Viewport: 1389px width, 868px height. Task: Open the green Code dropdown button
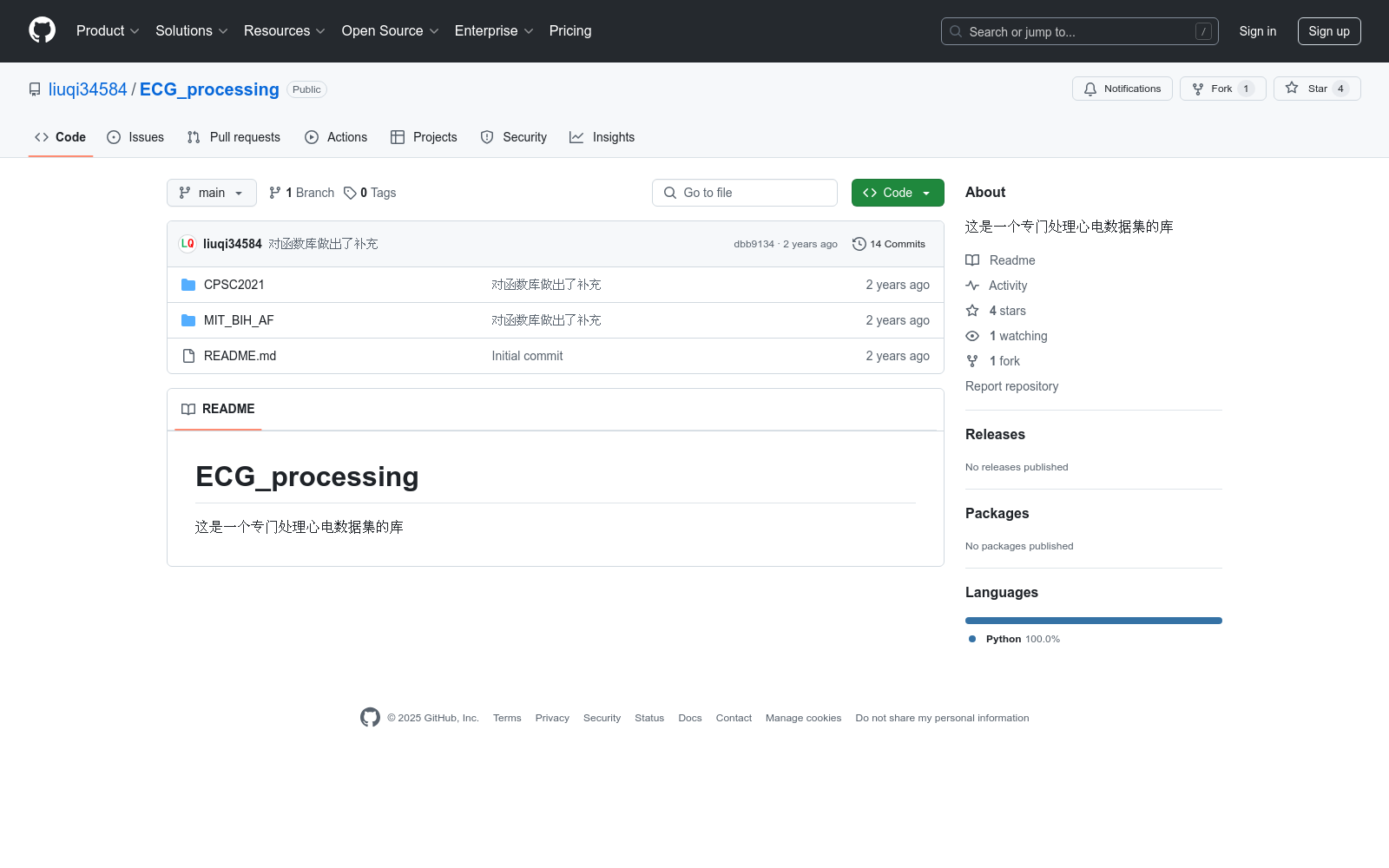[x=898, y=193]
